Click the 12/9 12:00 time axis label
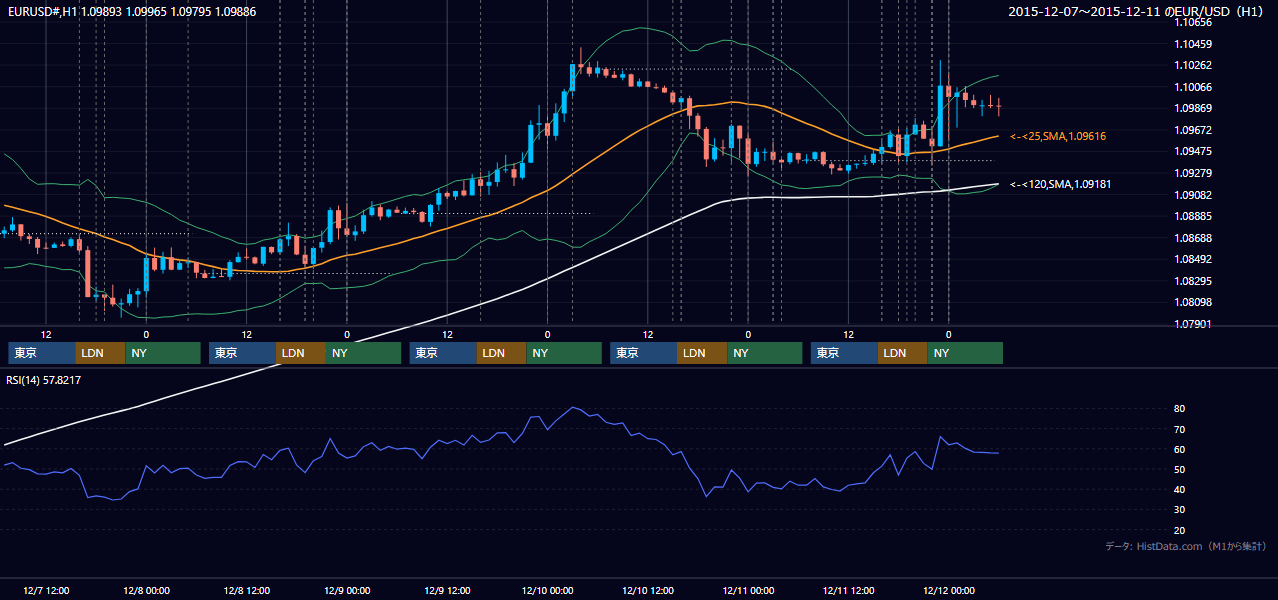1278x600 pixels. 447,590
